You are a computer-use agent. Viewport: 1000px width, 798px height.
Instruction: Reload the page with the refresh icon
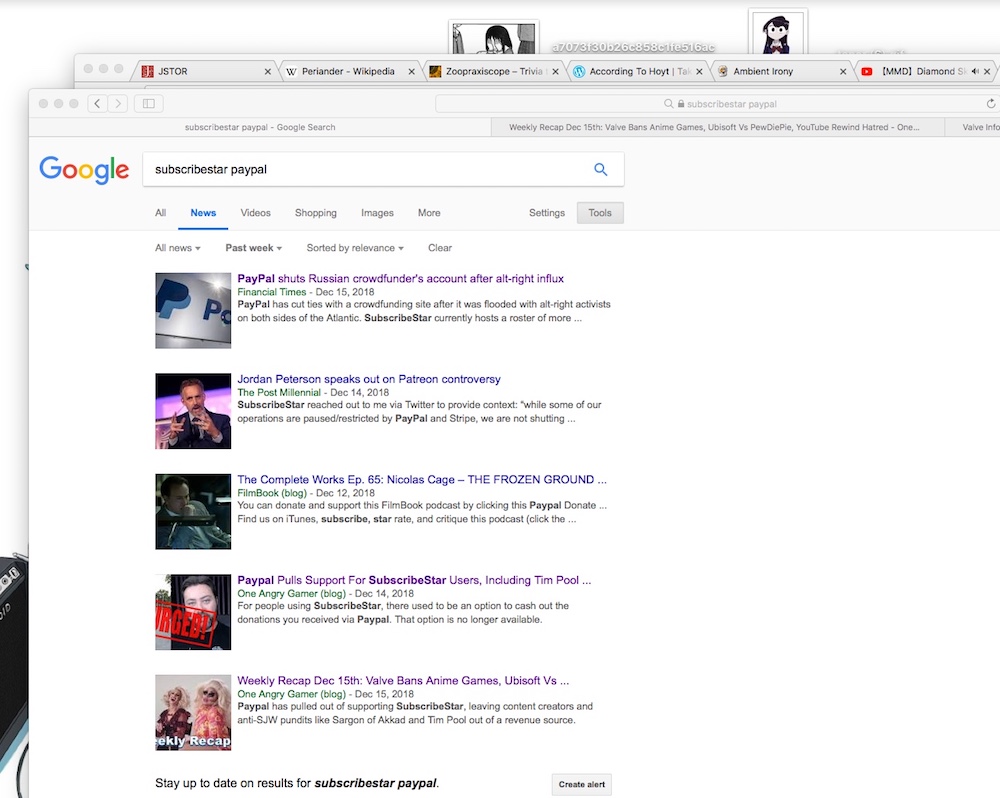991,103
